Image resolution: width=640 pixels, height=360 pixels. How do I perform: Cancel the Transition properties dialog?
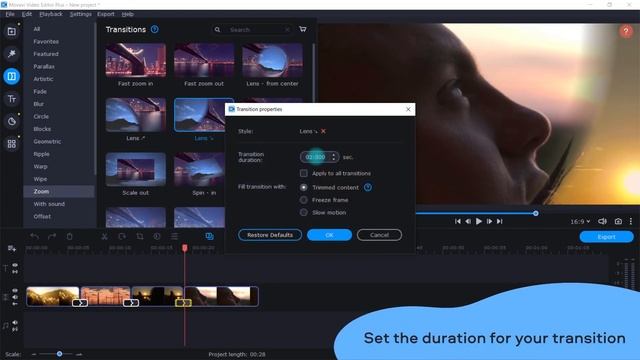click(379, 235)
